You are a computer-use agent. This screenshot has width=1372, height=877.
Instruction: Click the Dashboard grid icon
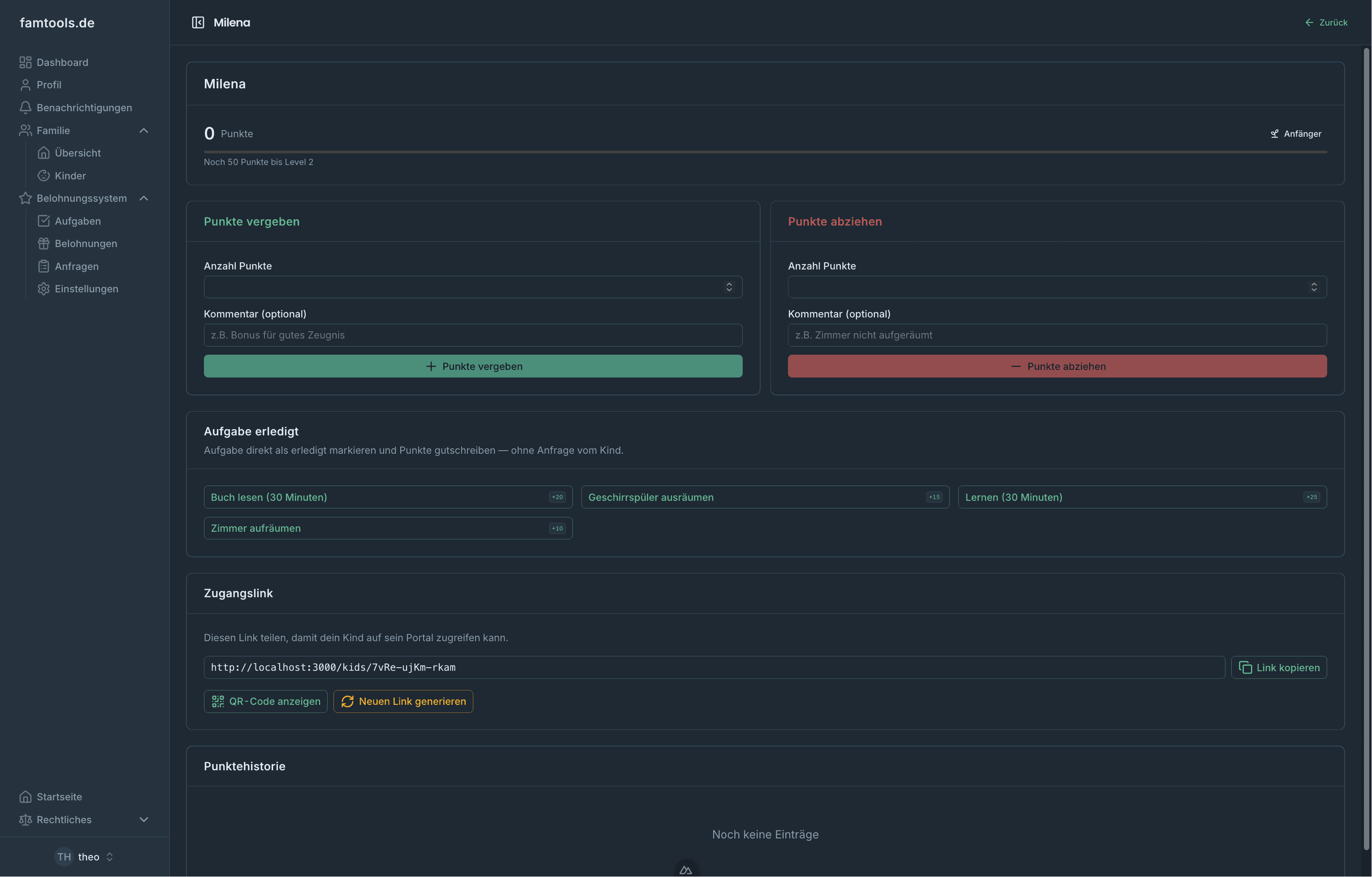pos(25,62)
